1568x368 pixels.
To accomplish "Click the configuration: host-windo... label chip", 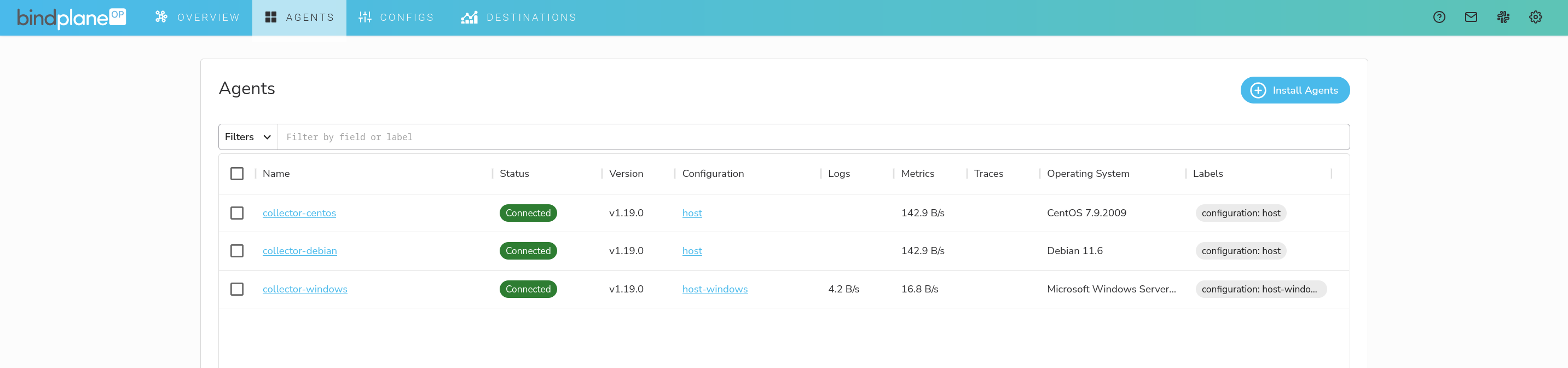I will click(1260, 289).
